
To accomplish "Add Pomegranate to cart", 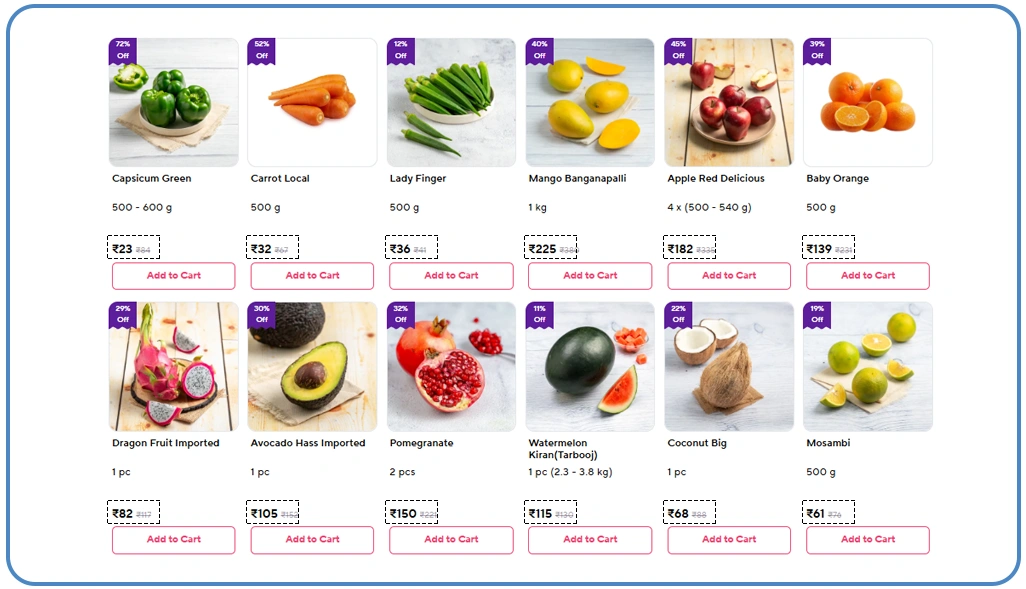I will (451, 540).
